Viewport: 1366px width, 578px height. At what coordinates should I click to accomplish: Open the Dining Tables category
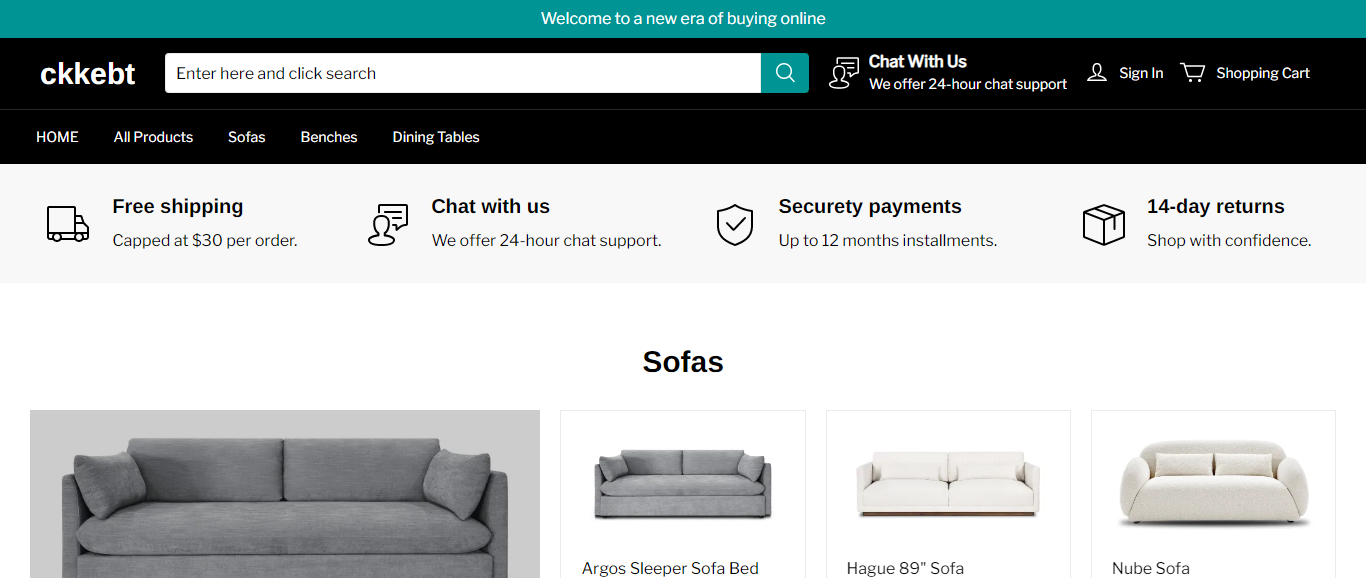[436, 137]
